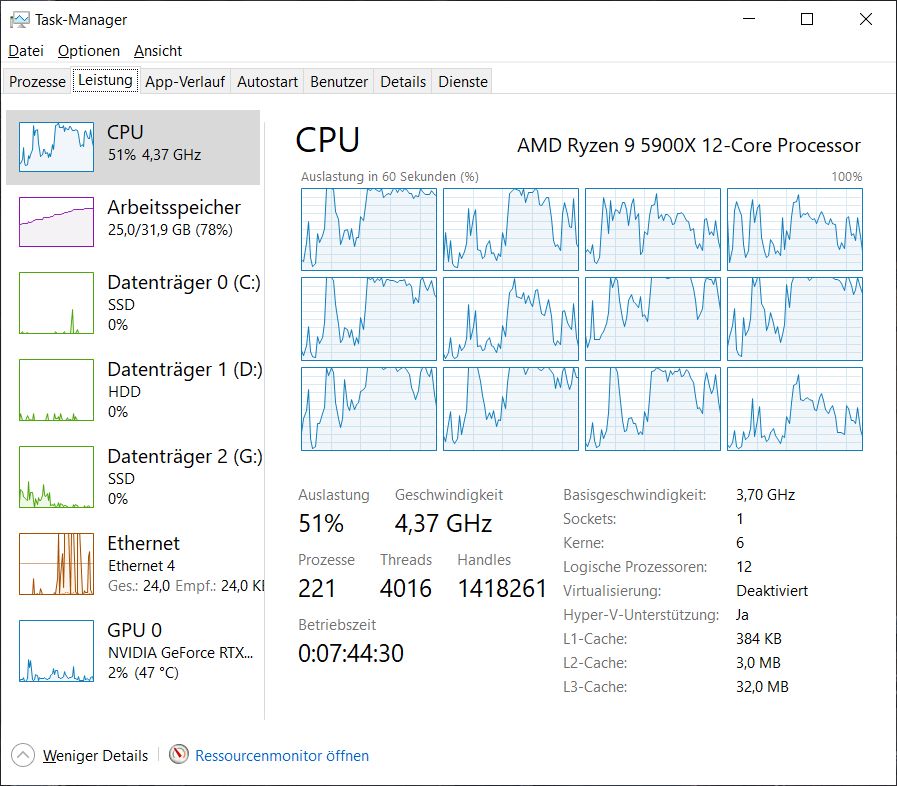
Task: Select Arbeitsspeicher memory graph thumbnail
Action: [56, 221]
